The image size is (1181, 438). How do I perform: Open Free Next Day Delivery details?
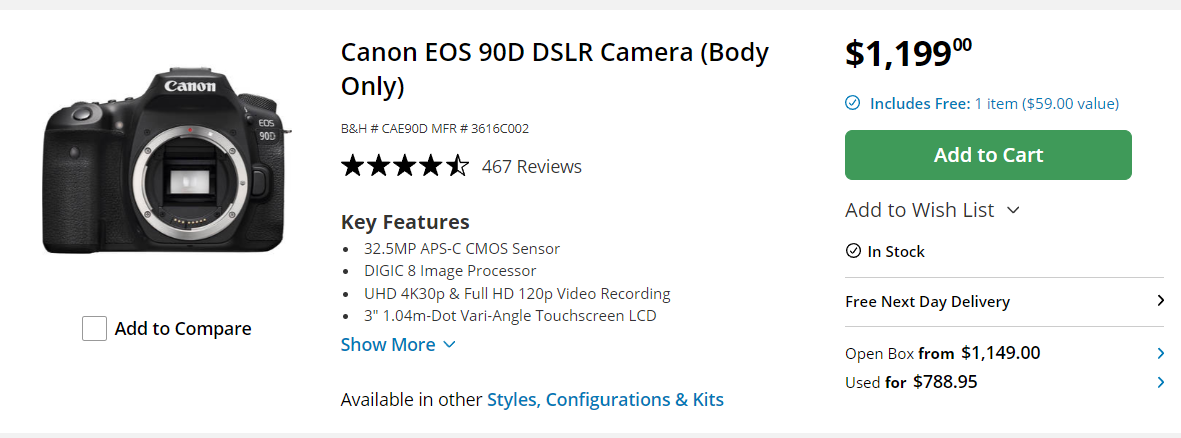point(1005,302)
